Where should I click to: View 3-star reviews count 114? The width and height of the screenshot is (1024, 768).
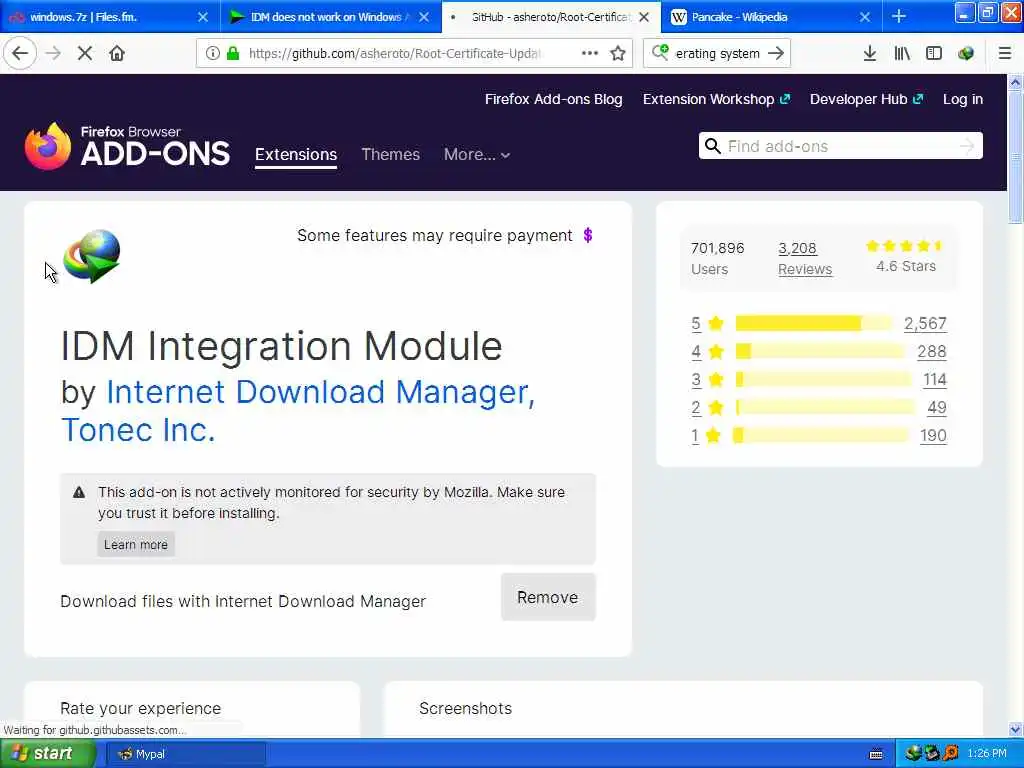tap(935, 379)
